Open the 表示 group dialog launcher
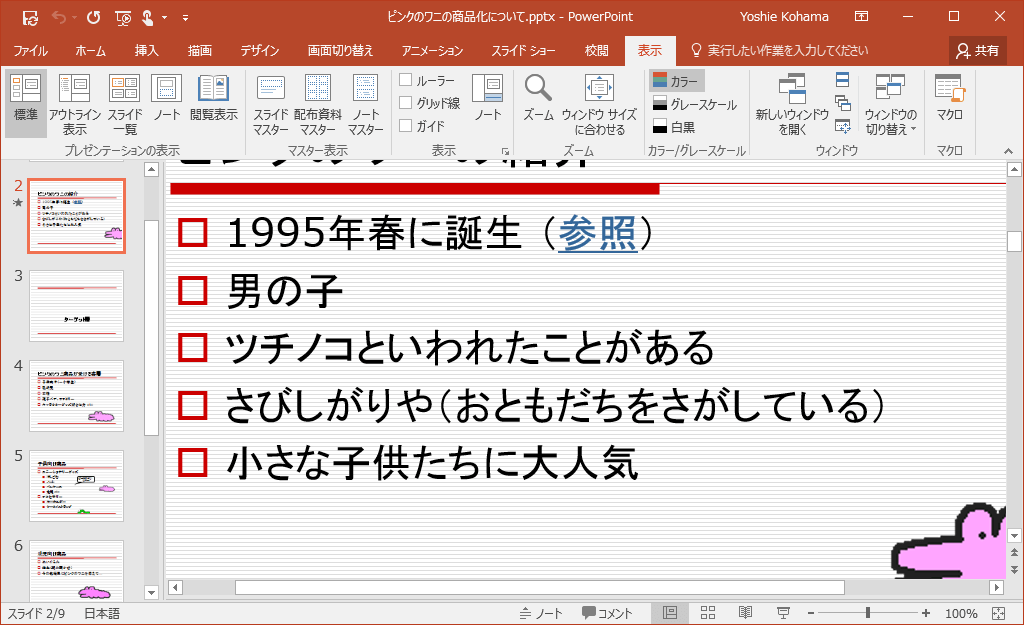Viewport: 1024px width, 625px height. tap(505, 152)
